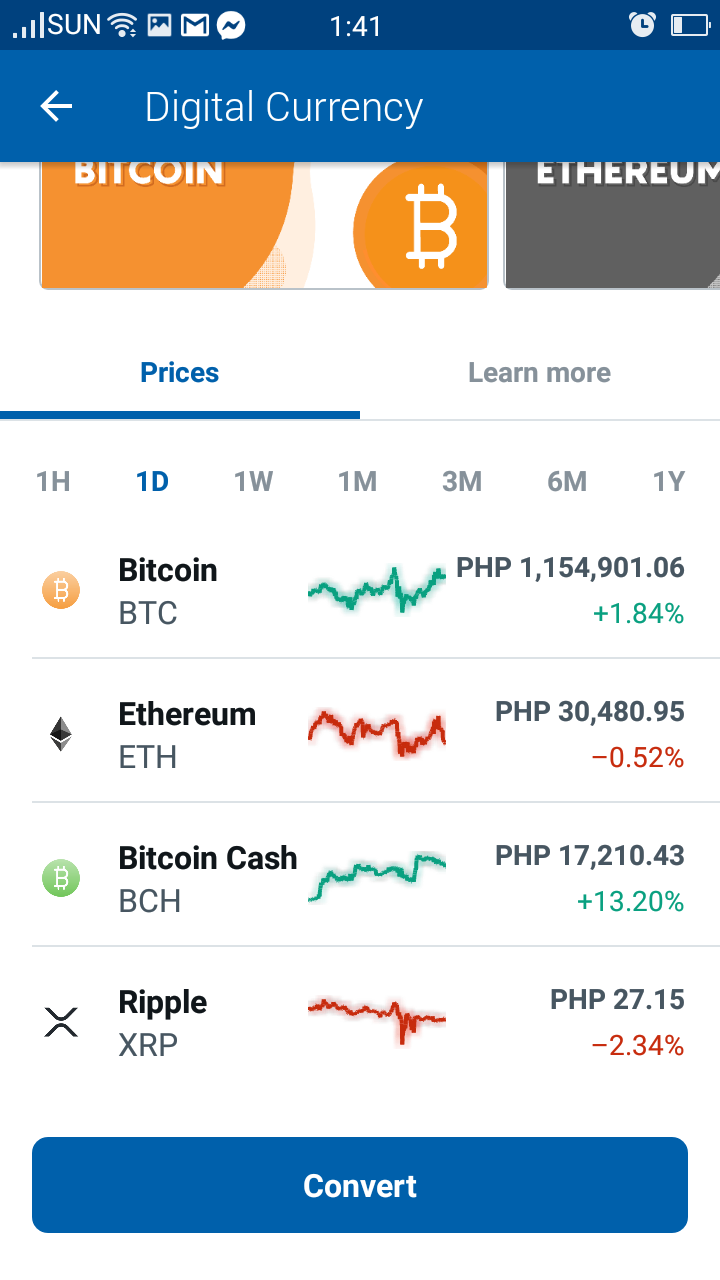The width and height of the screenshot is (720, 1280).
Task: Tap the green Bitcoin Cash icon
Action: (x=61, y=878)
